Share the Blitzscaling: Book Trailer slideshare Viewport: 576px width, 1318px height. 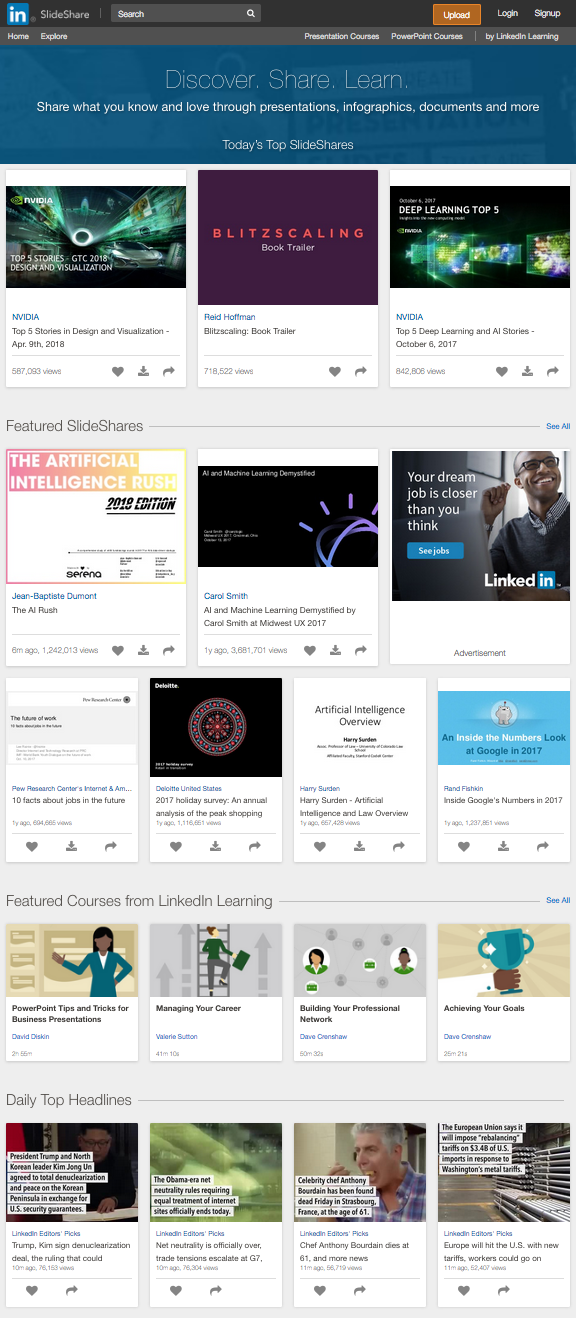point(361,371)
